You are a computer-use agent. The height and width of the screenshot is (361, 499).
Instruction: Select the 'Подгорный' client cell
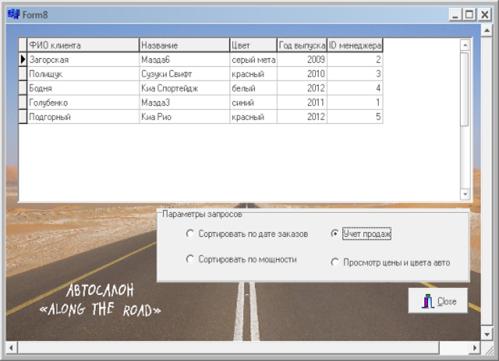[83, 117]
